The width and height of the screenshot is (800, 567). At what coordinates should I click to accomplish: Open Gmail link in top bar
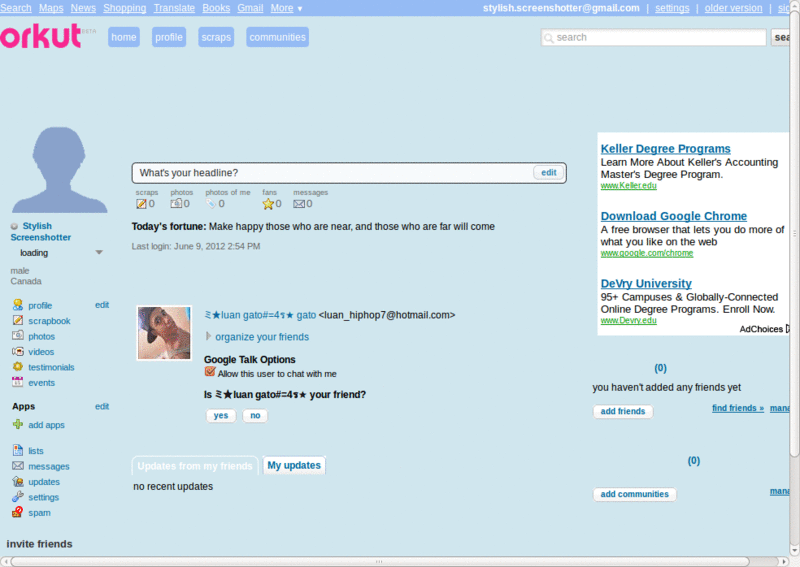pos(250,8)
